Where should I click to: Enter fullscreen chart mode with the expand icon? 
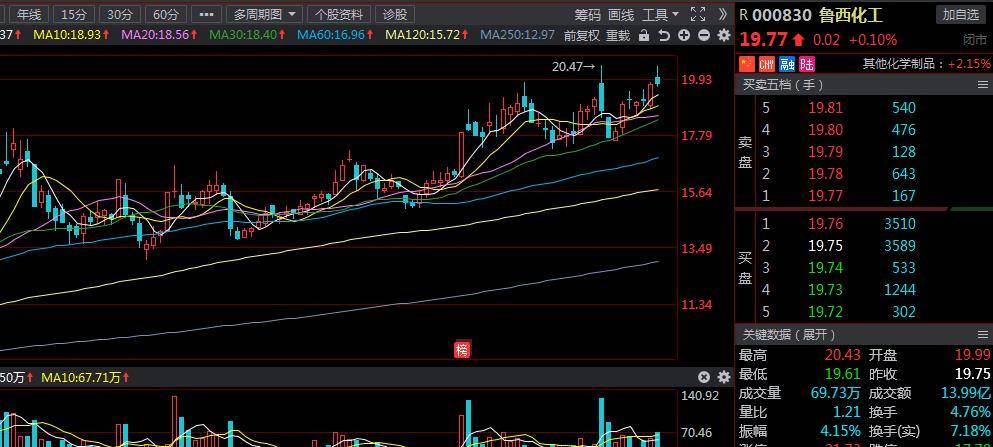click(697, 14)
